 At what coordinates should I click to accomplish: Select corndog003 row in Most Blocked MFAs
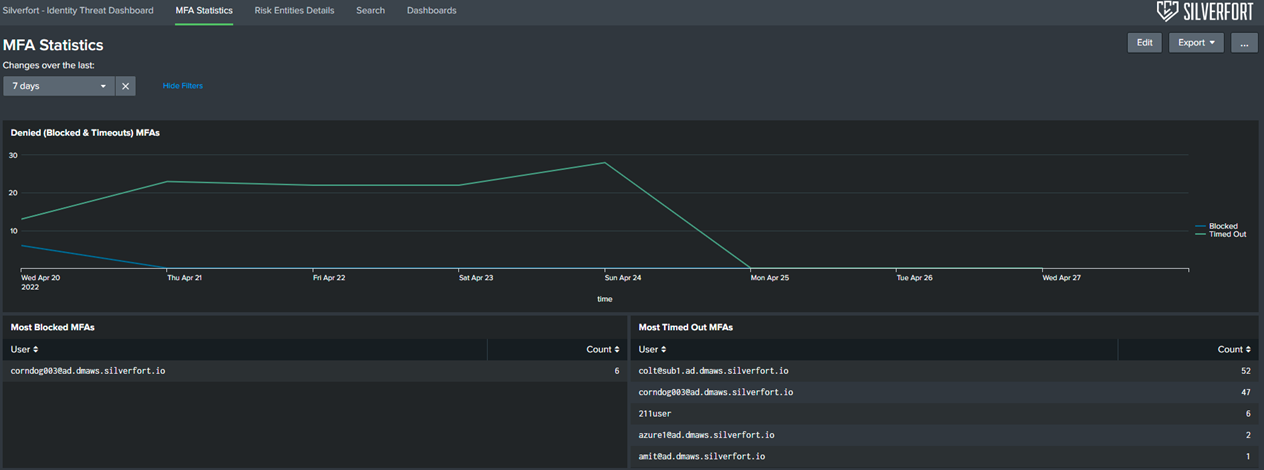[314, 371]
